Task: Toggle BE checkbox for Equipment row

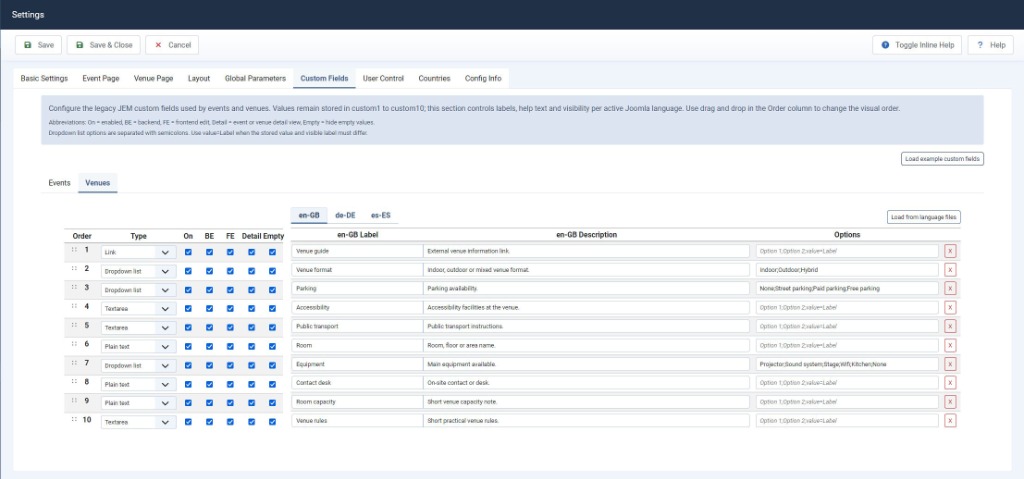Action: (210, 365)
